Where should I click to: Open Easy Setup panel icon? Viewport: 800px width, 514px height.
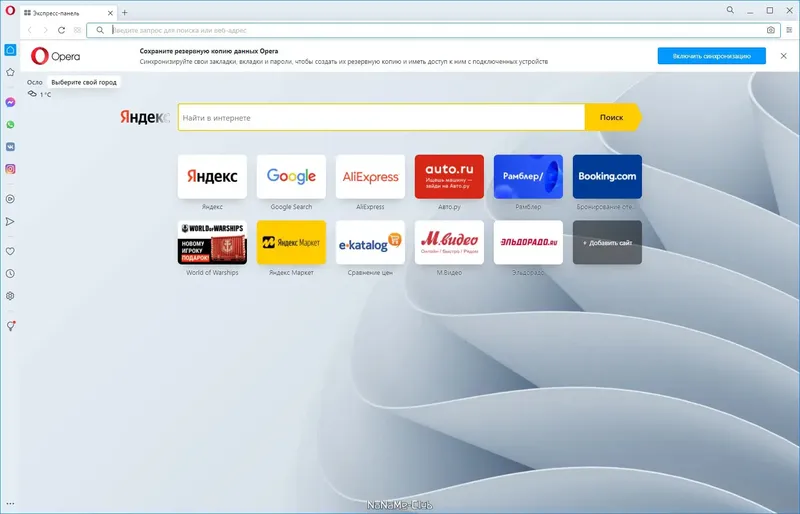(x=789, y=30)
